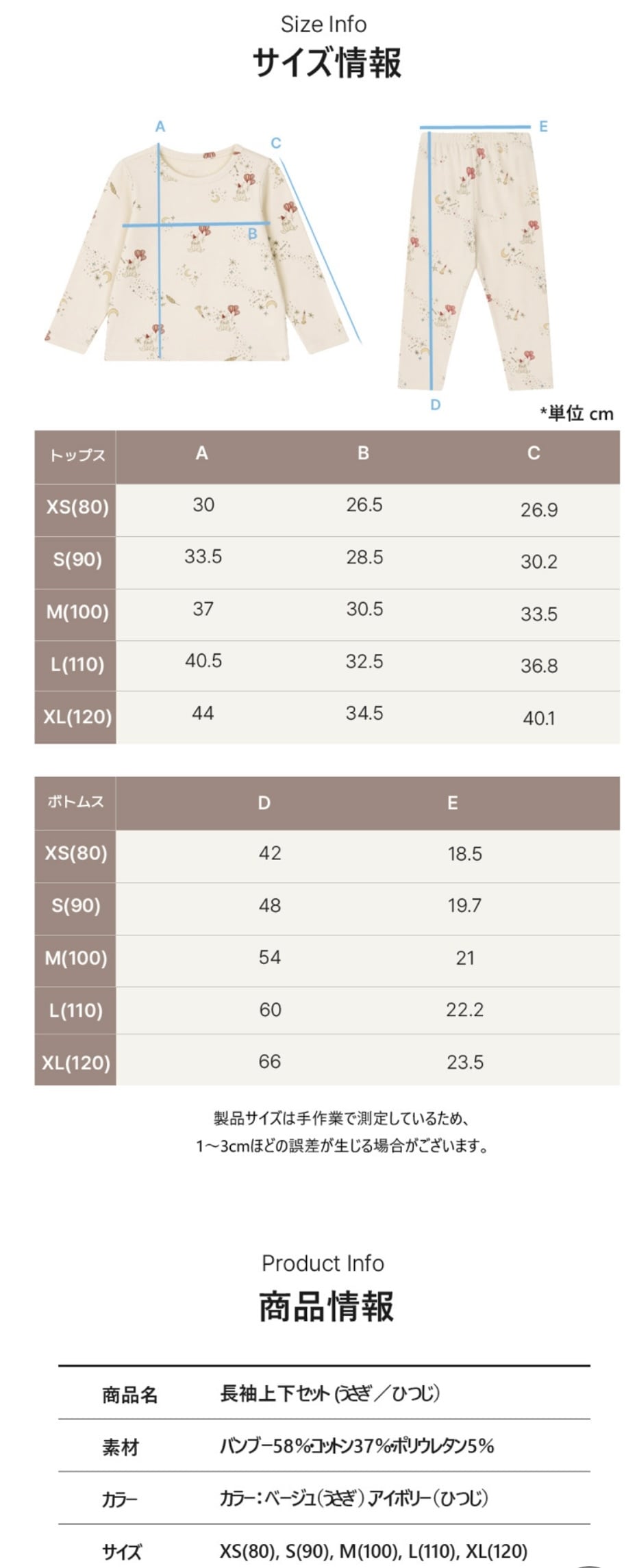This screenshot has width=637, height=1568.
Task: Click the E waist measurement label
Action: pos(543,127)
